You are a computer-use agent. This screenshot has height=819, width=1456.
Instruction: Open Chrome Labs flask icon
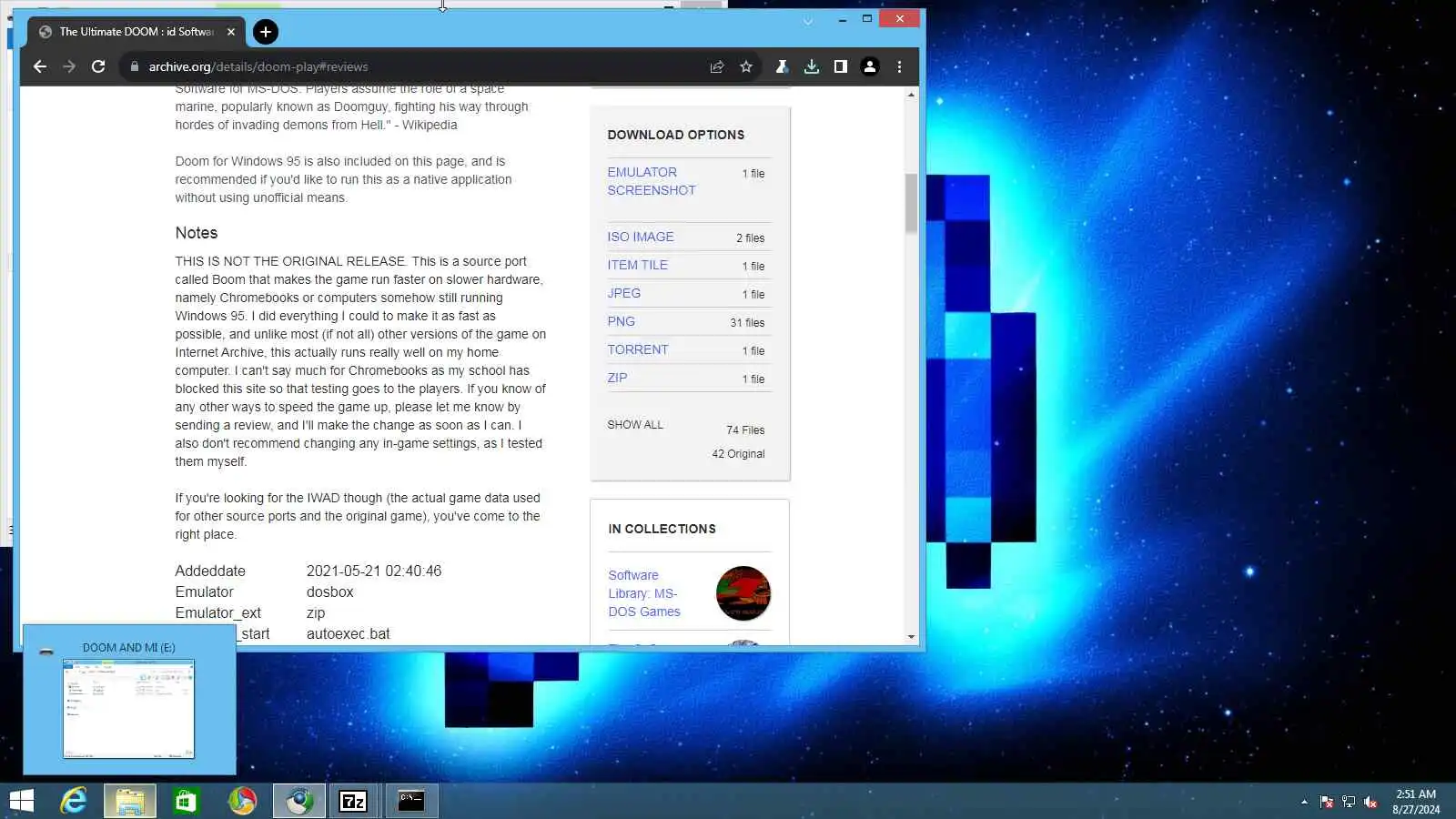pos(782,66)
